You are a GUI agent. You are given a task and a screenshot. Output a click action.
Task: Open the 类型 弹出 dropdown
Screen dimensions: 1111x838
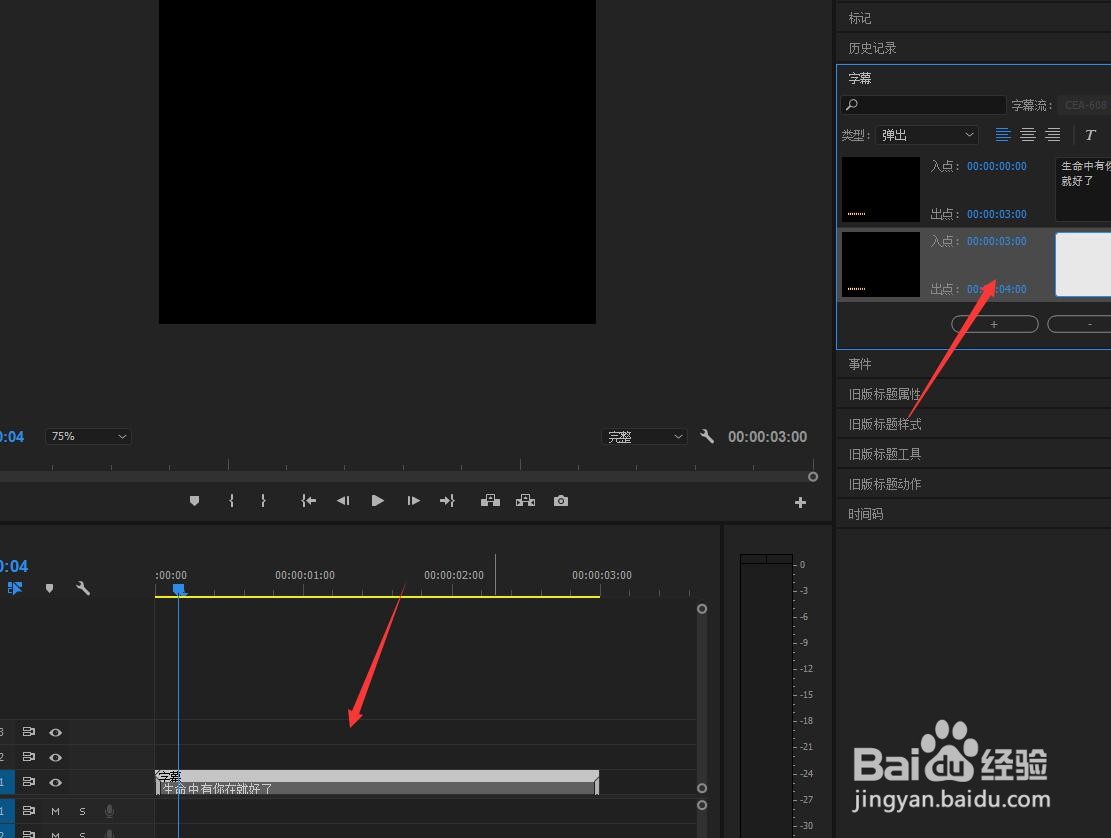coord(927,135)
